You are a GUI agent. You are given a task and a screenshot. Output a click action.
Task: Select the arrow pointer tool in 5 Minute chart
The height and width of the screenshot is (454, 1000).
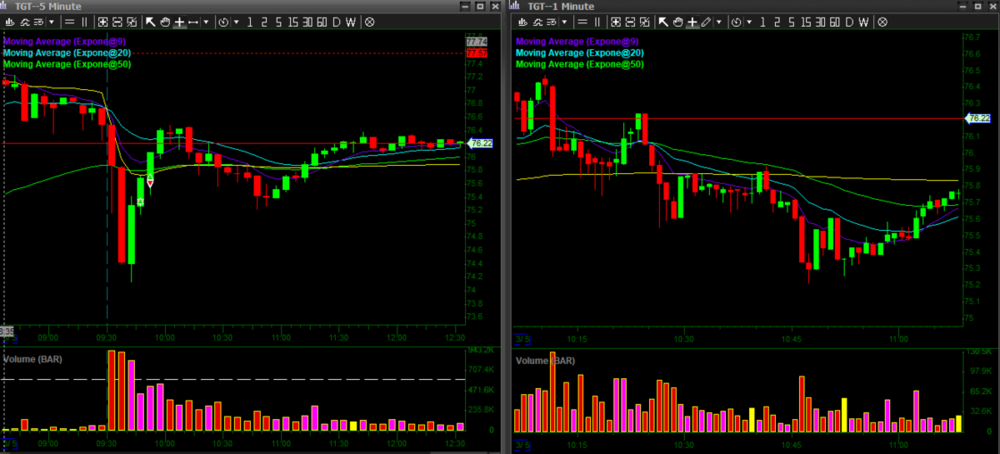[x=151, y=21]
